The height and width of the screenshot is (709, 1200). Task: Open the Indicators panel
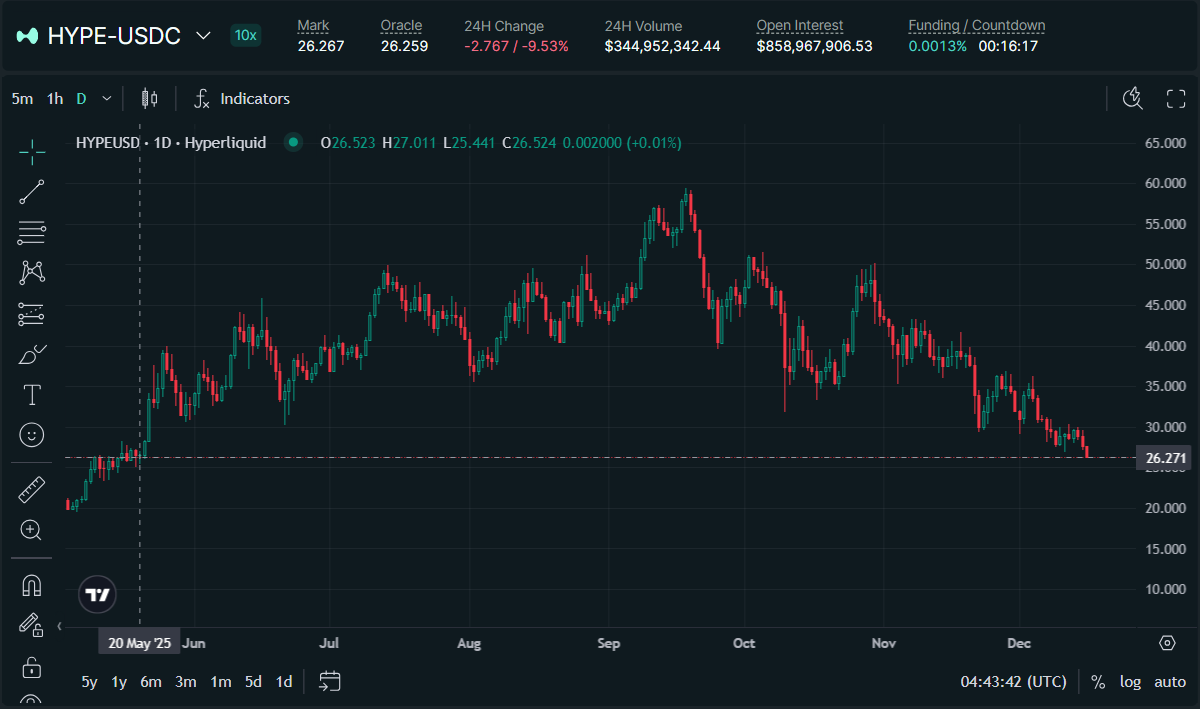click(x=242, y=98)
